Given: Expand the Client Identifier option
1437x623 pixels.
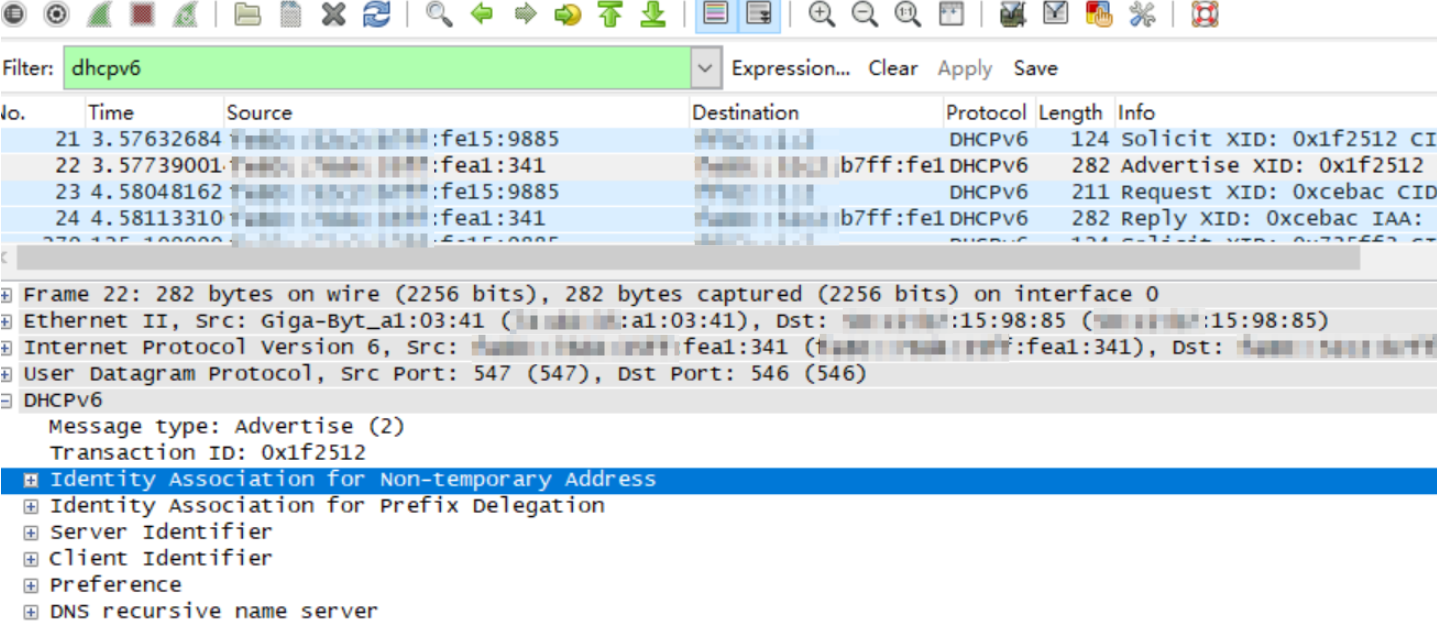Looking at the screenshot, I should 32,559.
